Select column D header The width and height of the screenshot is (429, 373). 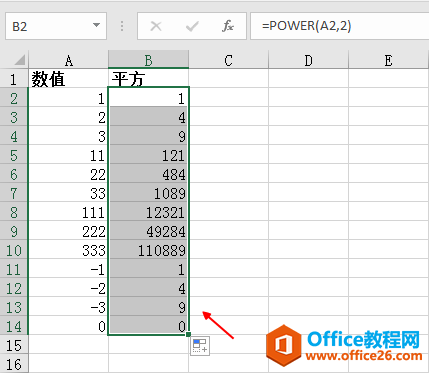click(x=309, y=60)
